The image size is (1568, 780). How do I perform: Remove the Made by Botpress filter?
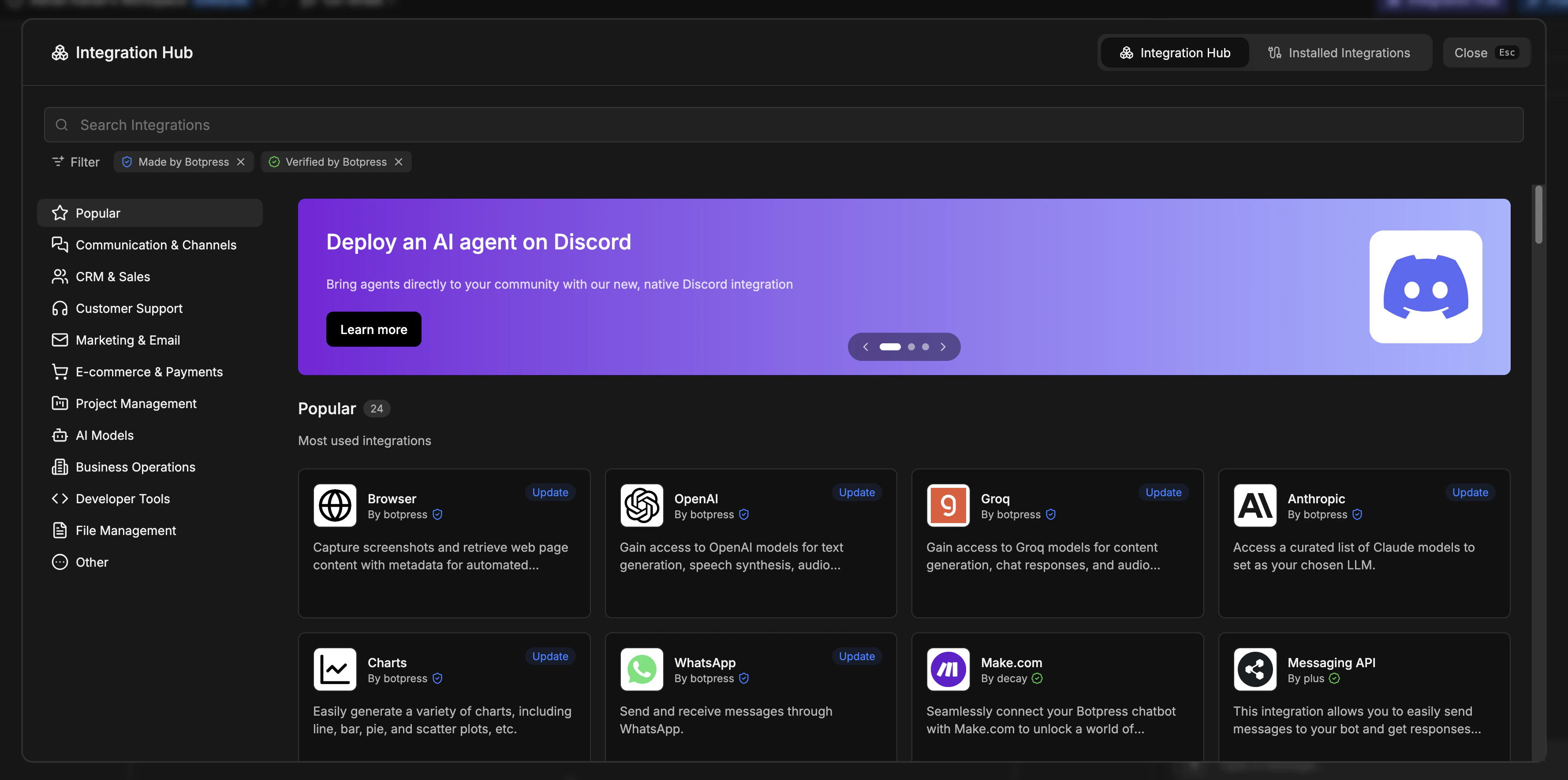click(x=240, y=161)
